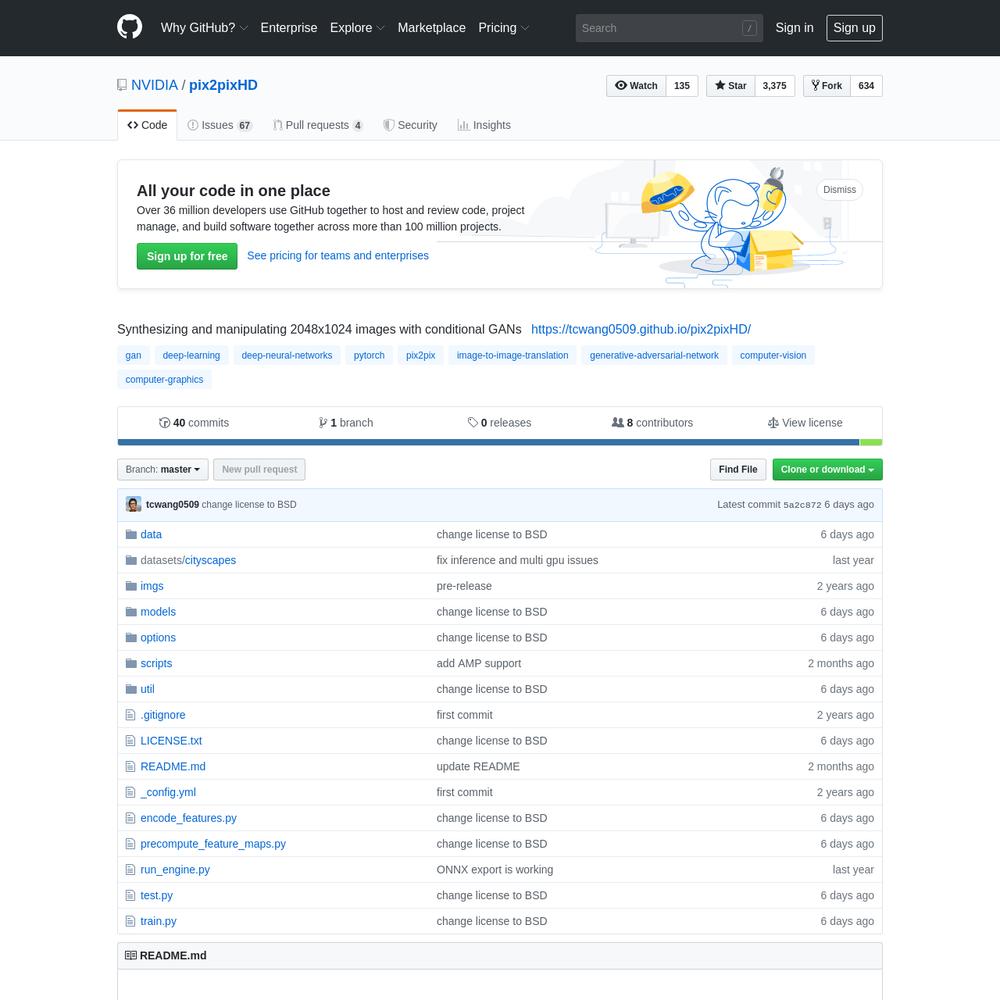Open the Enterprise menu item
This screenshot has width=1000, height=1000.
289,28
